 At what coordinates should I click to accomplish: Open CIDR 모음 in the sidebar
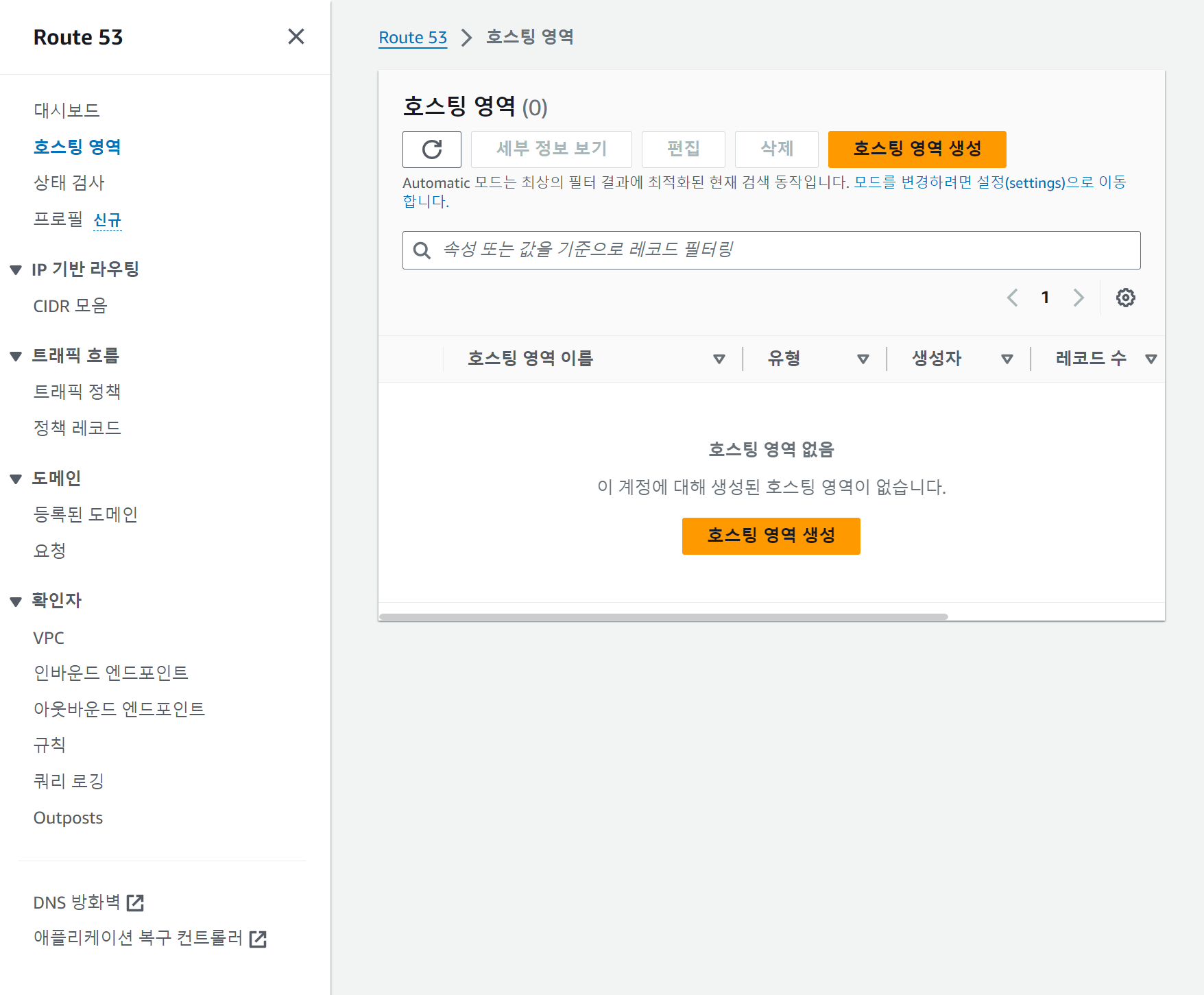[x=71, y=306]
